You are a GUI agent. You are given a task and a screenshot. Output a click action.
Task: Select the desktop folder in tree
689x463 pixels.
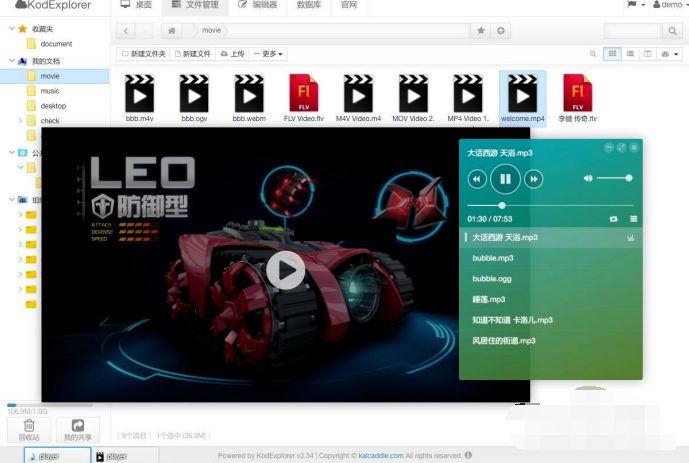pyautogui.click(x=53, y=106)
